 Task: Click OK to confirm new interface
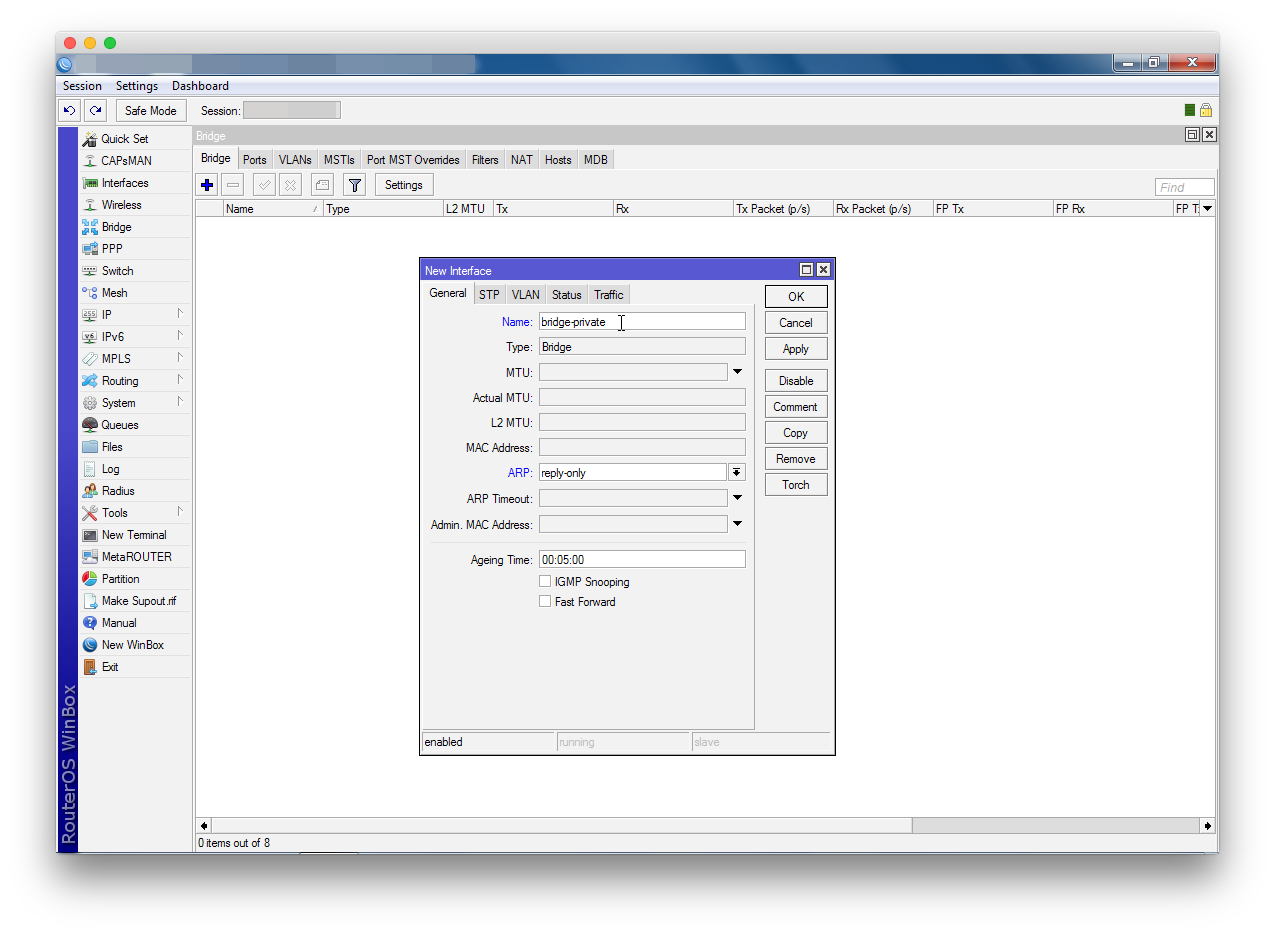coord(795,297)
